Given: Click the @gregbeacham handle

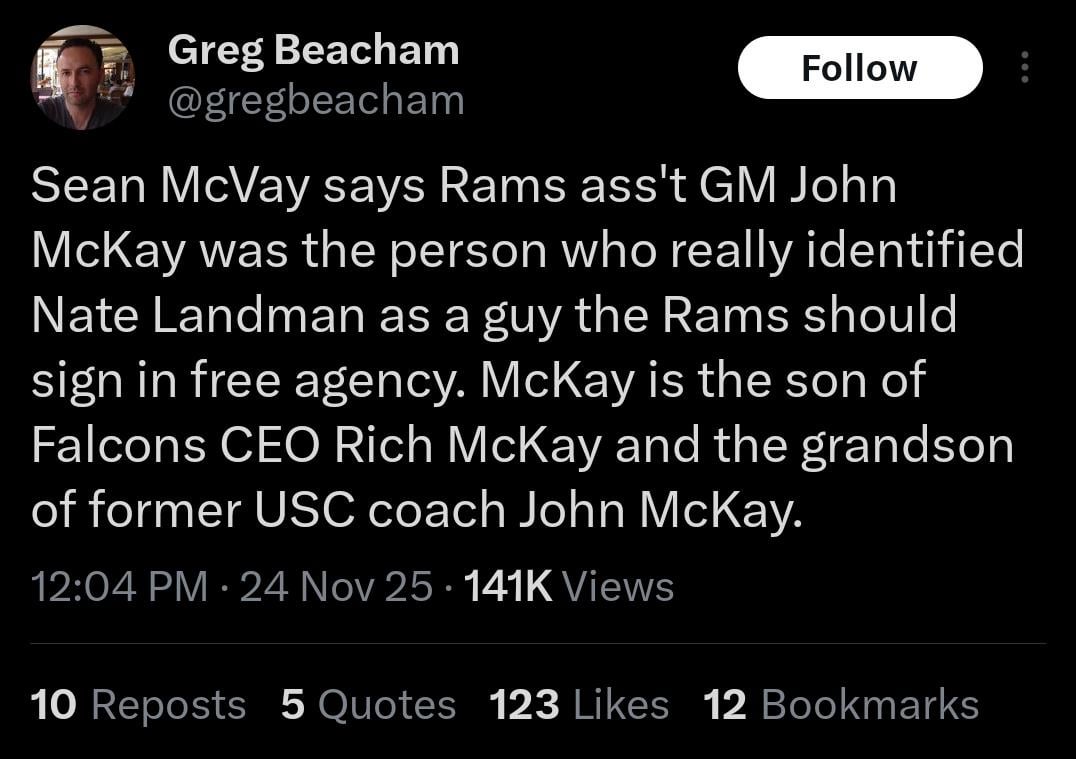Looking at the screenshot, I should click(x=316, y=100).
